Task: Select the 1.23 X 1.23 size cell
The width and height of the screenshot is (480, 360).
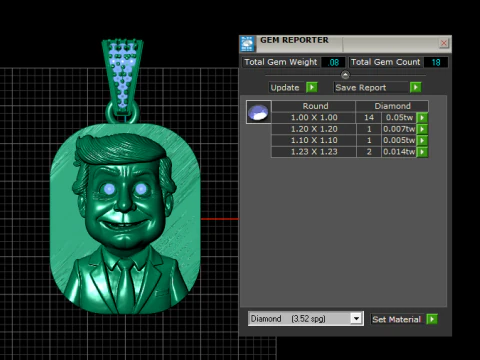Action: 314,152
